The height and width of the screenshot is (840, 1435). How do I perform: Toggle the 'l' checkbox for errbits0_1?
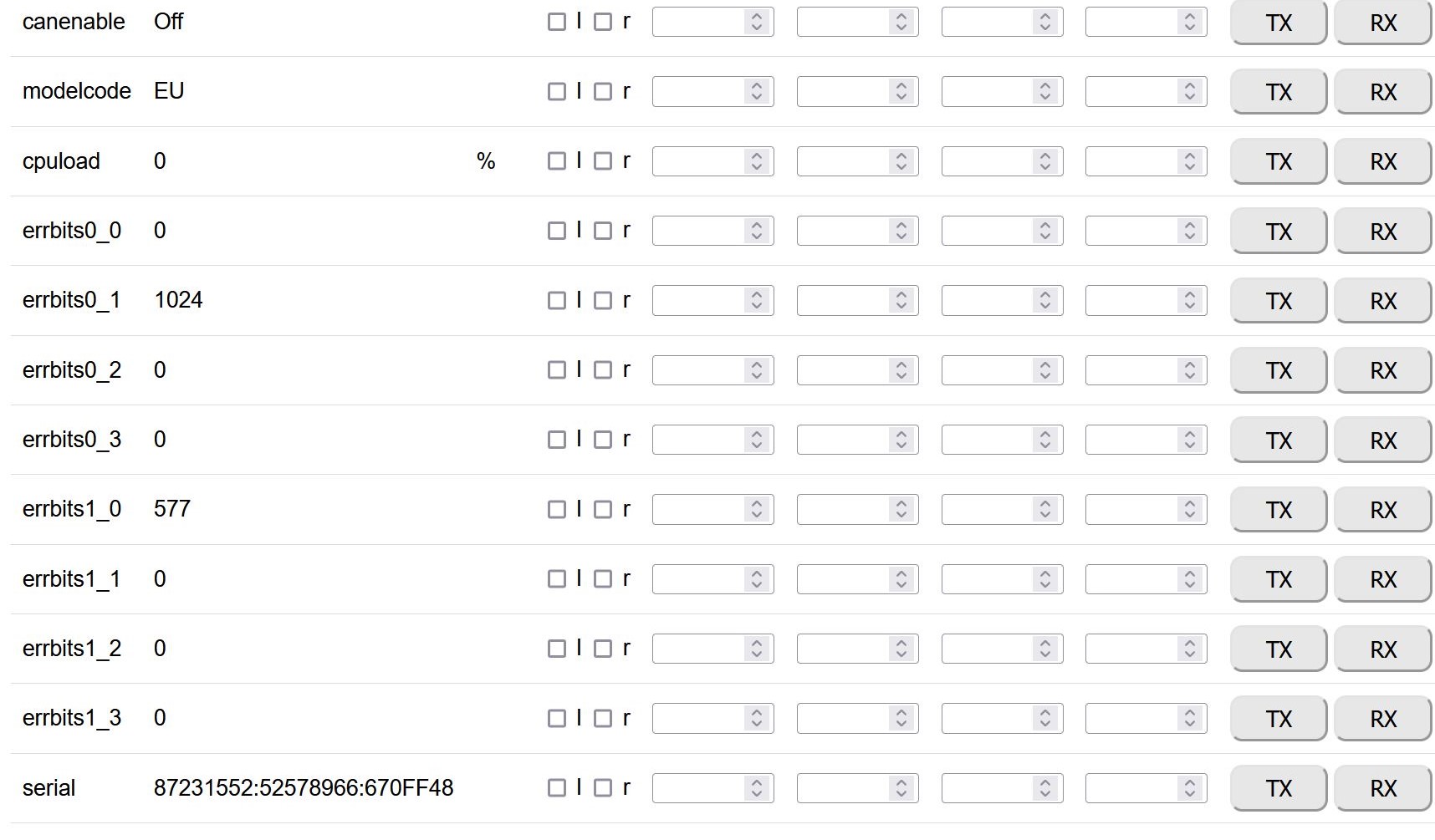tap(557, 301)
